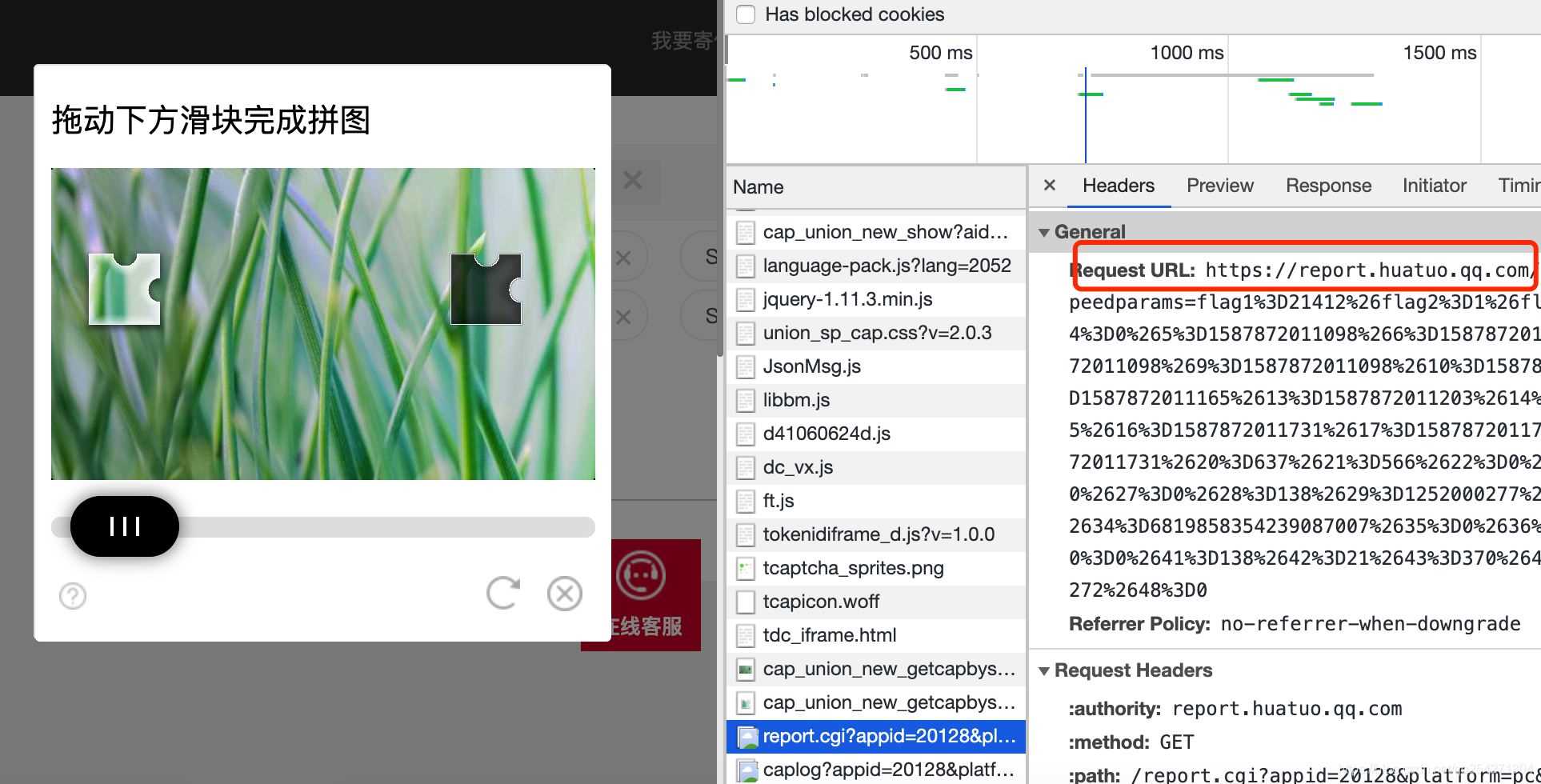Screen dimensions: 1541x784
Task: Click the file icon beside union_sp_cap.css
Action: click(746, 334)
